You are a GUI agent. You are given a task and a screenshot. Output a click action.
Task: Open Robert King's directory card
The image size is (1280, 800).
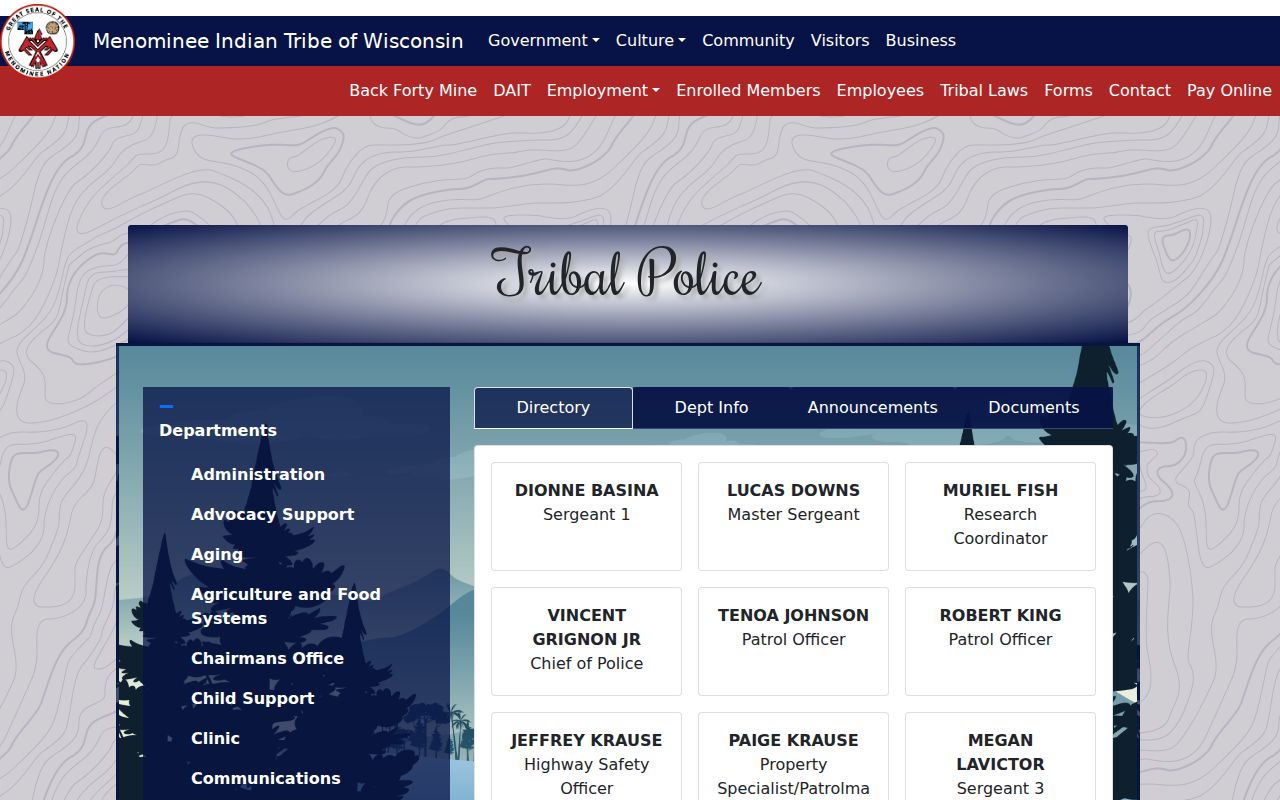point(1000,641)
